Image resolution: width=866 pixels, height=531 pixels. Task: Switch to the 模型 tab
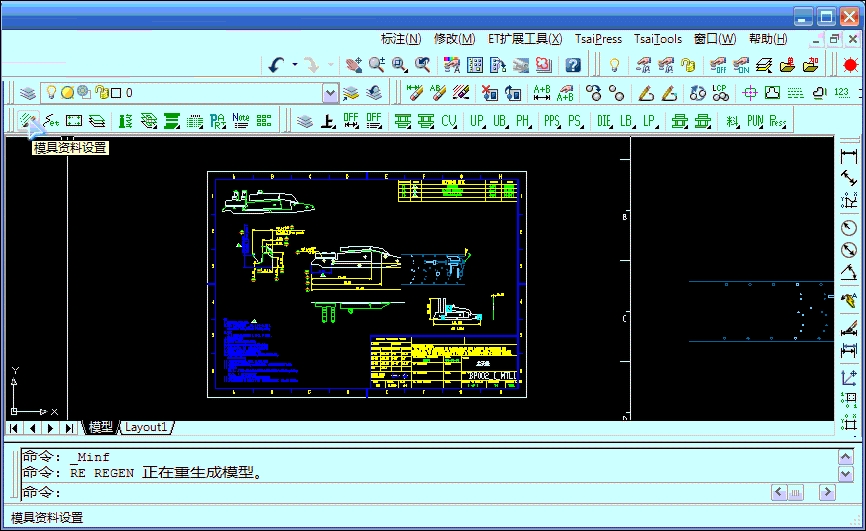[x=100, y=427]
